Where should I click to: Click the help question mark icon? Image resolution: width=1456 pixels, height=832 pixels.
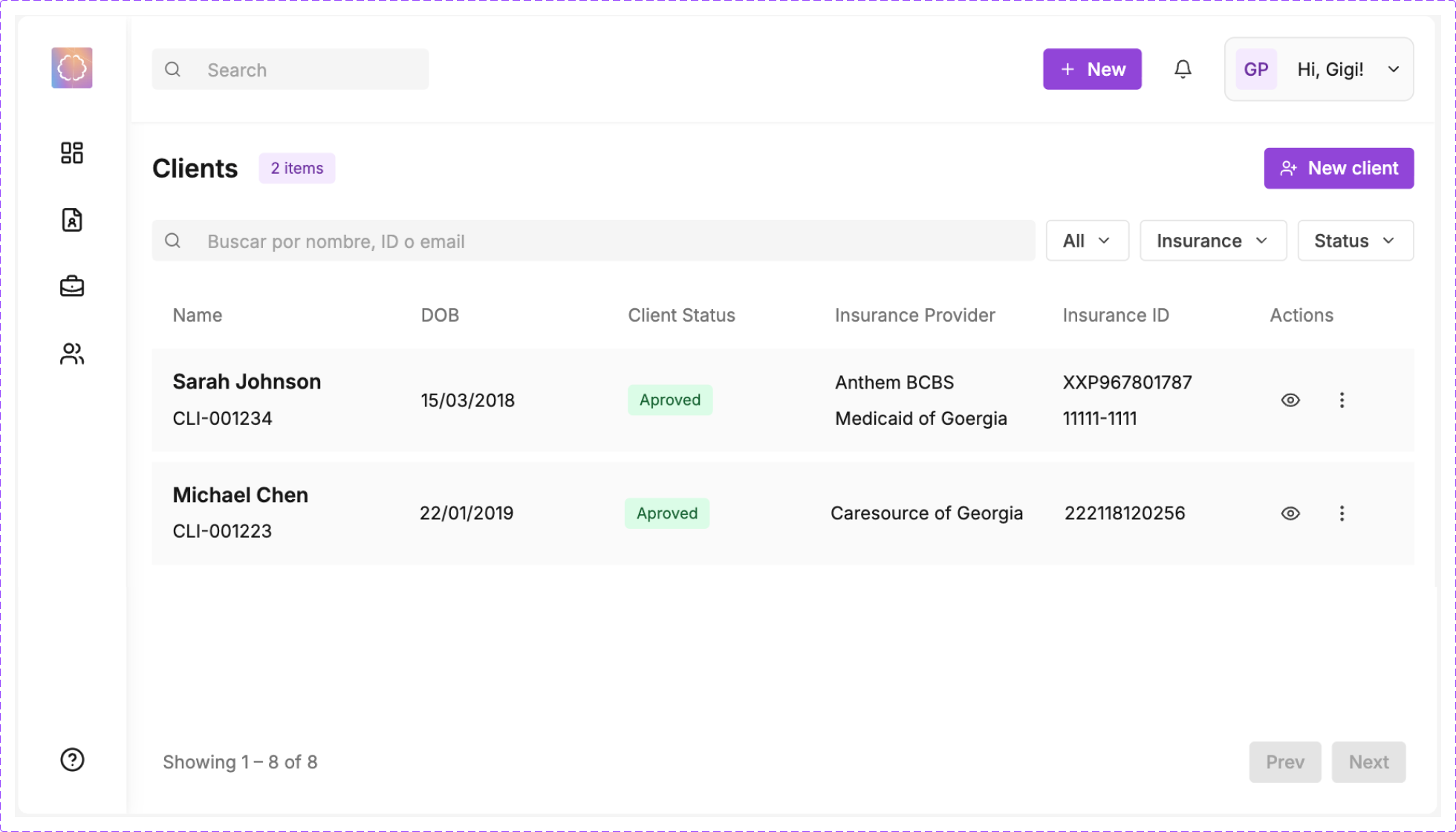click(72, 760)
